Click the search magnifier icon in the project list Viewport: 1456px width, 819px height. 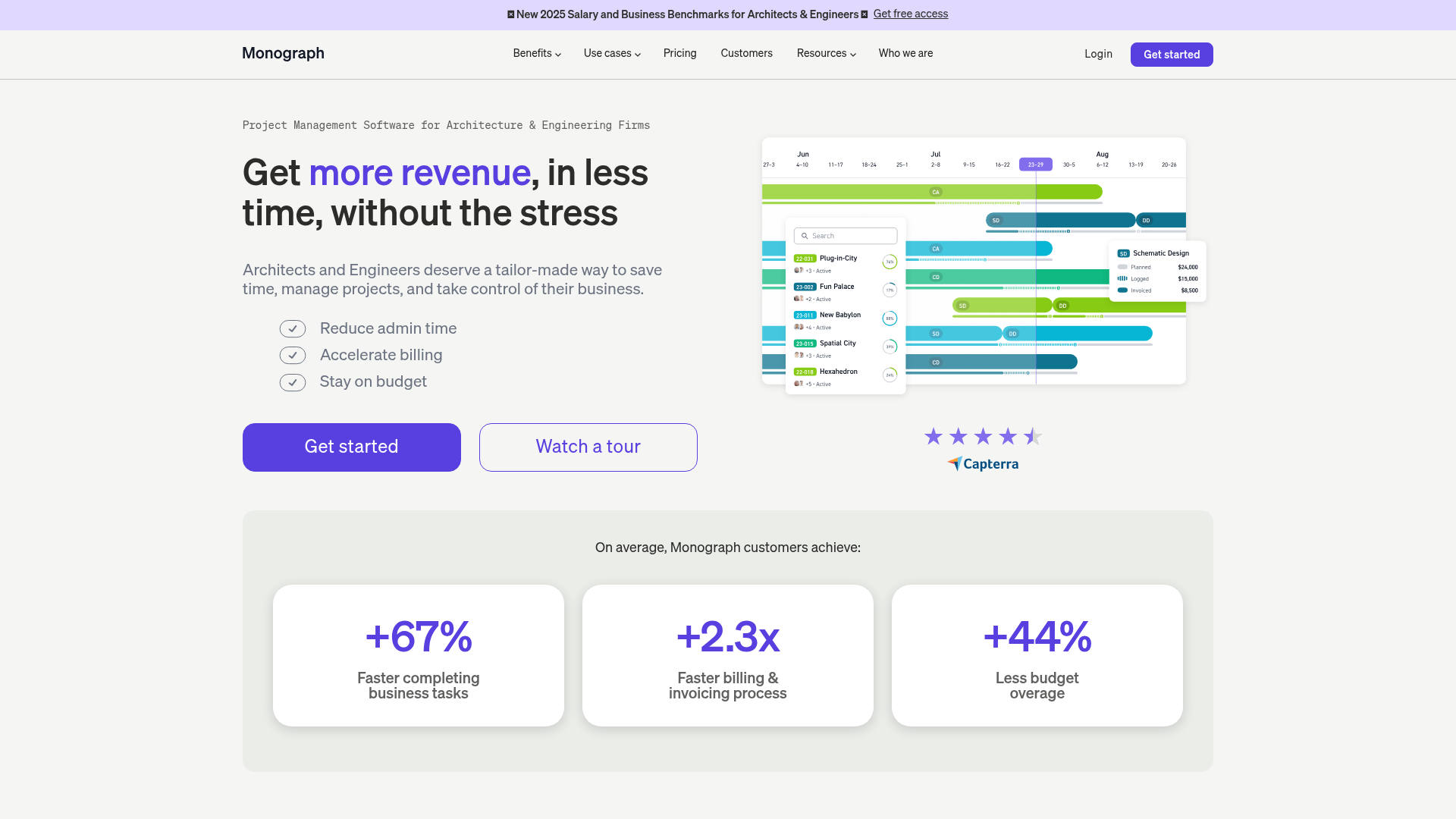coord(805,235)
